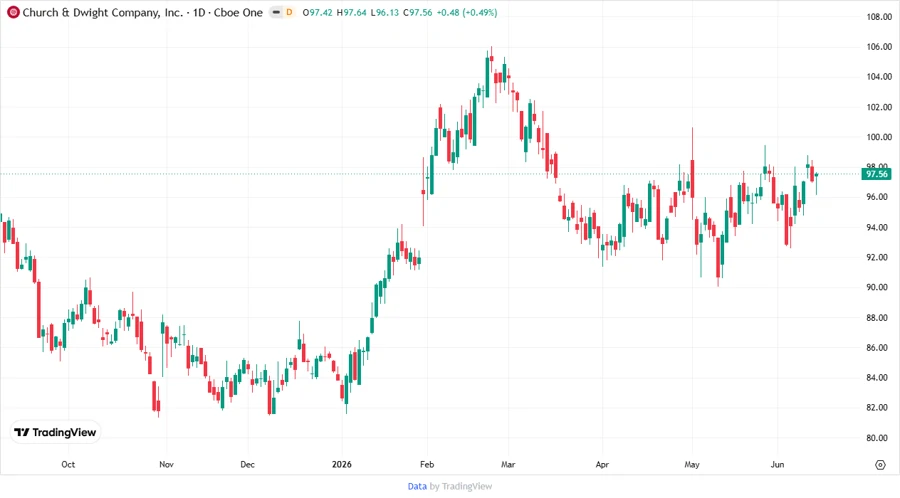Click the 80.00 price axis label
Viewport: 900px width, 498px height.
(879, 438)
